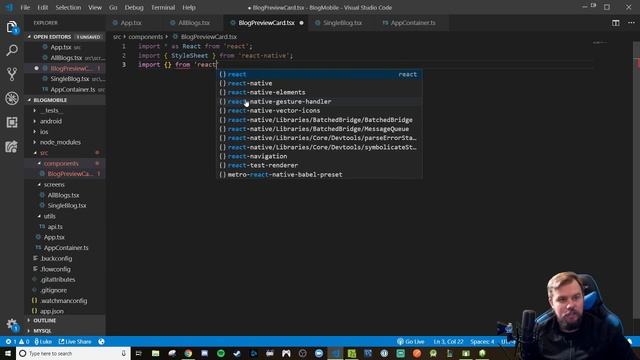Select 'react-native-vector-icons' suggestion
Image resolution: width=640 pixels, height=360 pixels.
pos(319,111)
